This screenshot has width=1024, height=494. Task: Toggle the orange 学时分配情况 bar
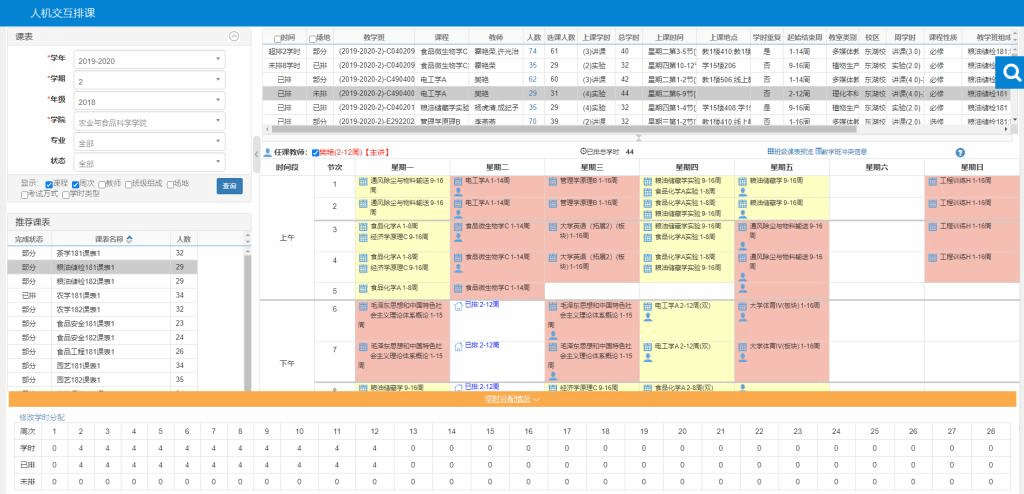[x=512, y=399]
